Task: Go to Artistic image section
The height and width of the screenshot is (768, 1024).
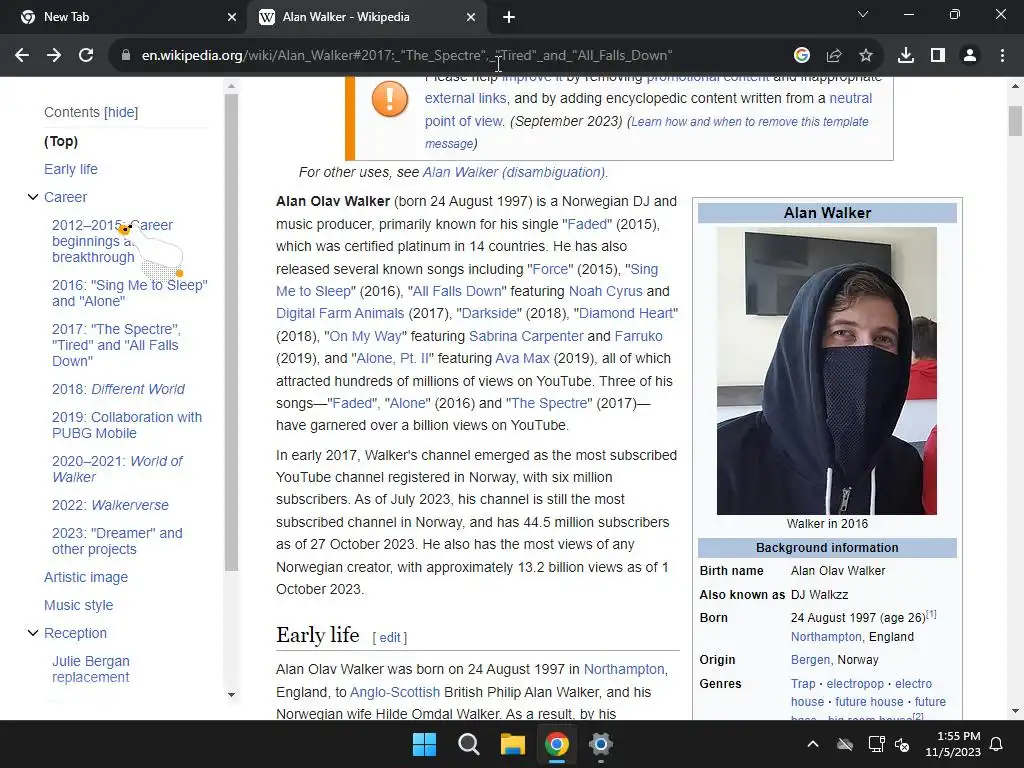Action: point(86,577)
